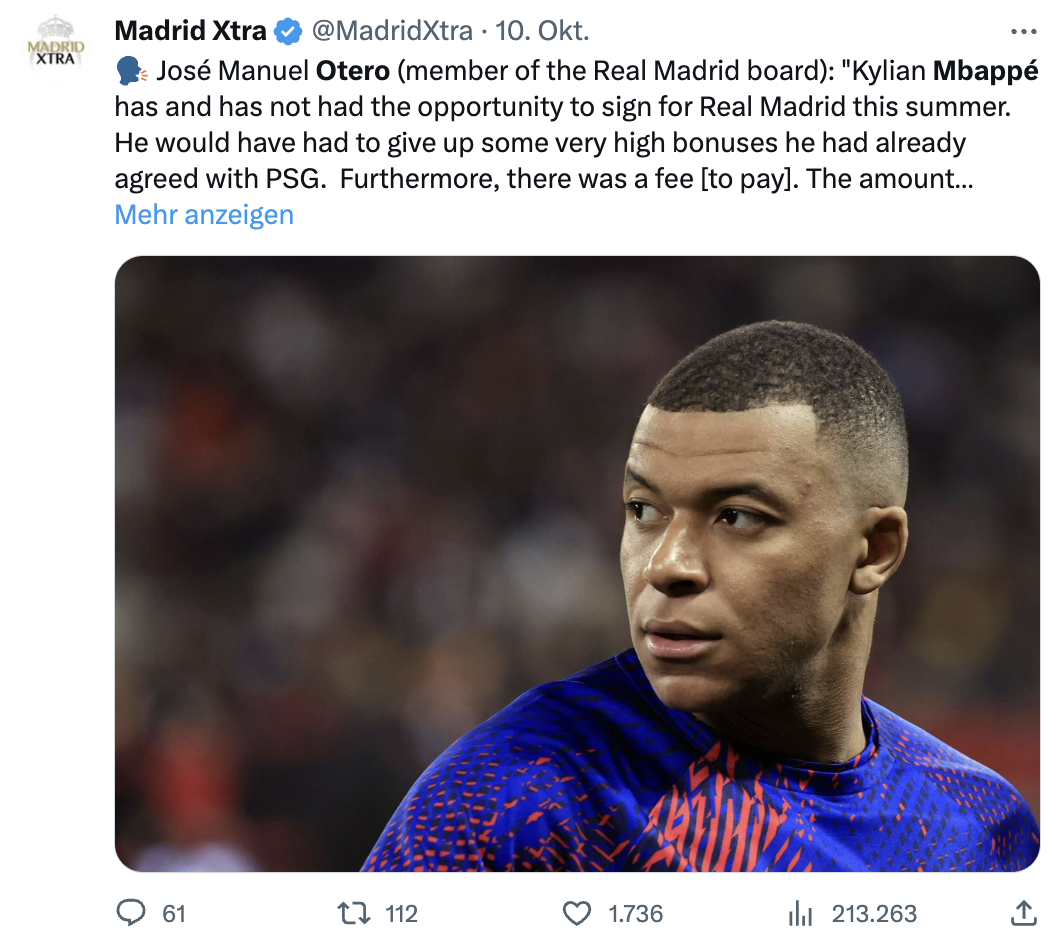The image size is (1064, 942).
Task: Click the bold "Mbappé" text in tweet
Action: tap(985, 72)
